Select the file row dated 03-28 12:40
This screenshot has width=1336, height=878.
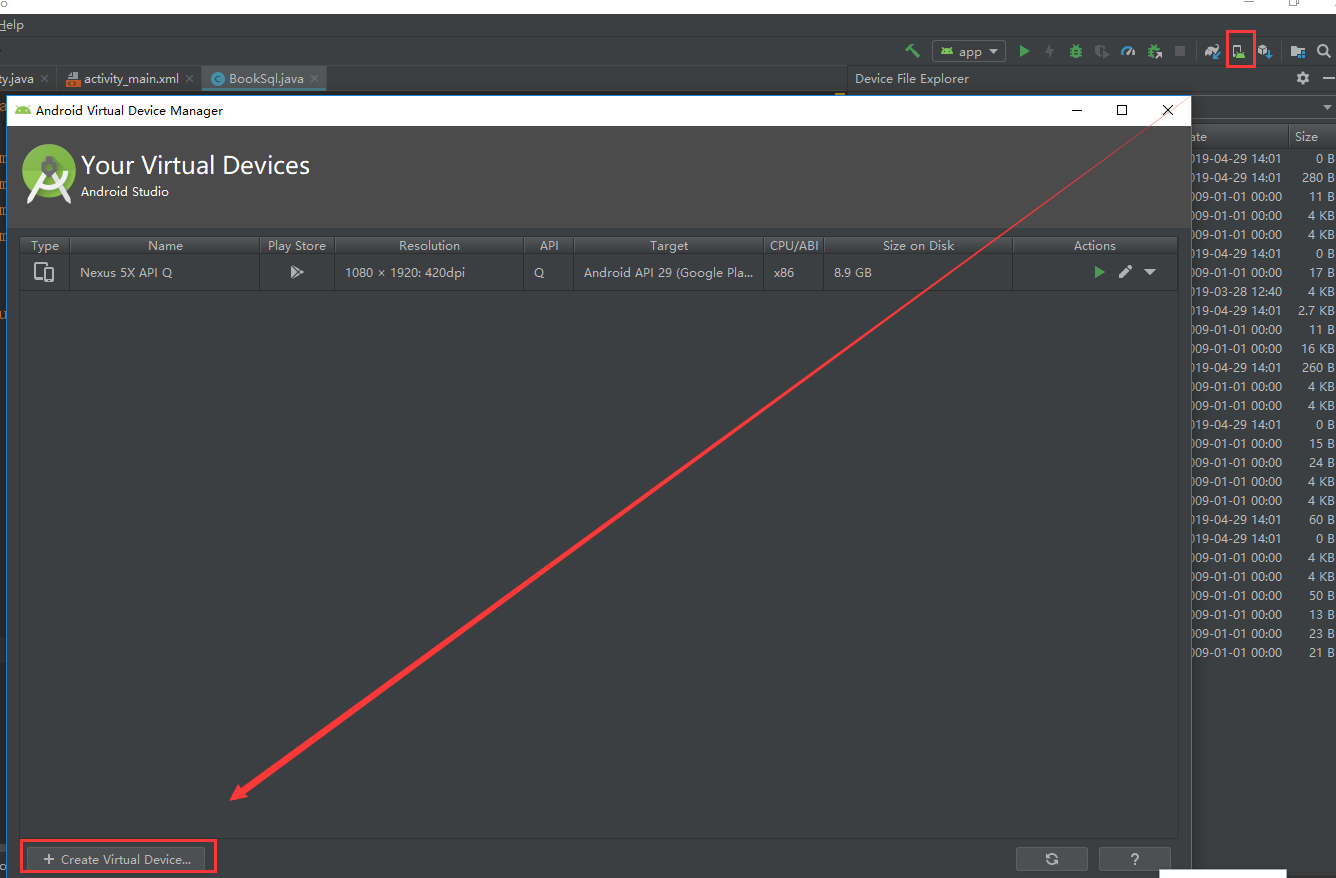point(1263,292)
